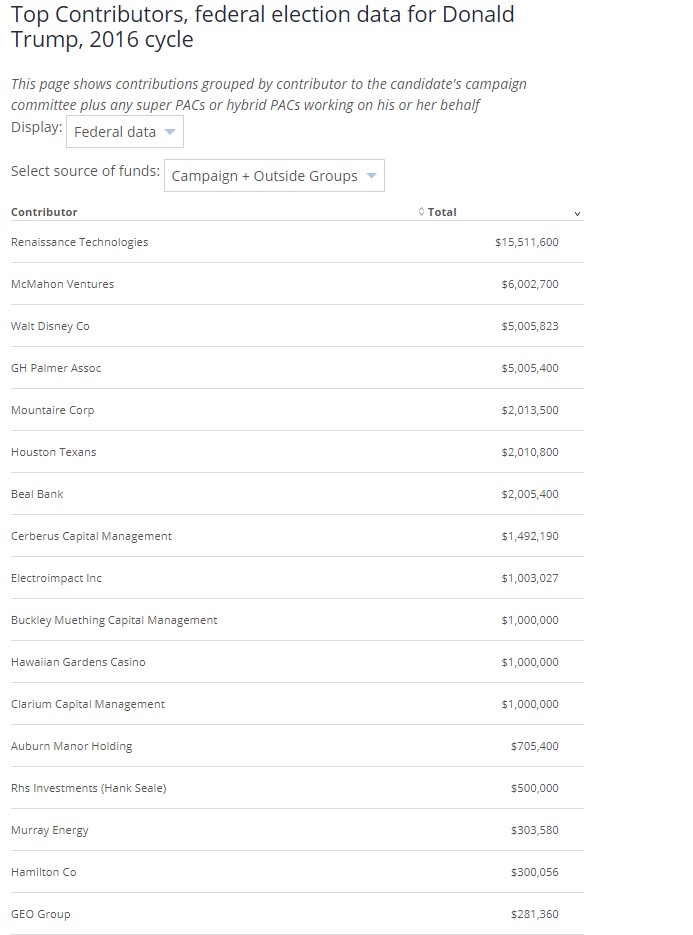This screenshot has width=693, height=935.
Task: Sort by the Total column header
Action: click(x=441, y=212)
